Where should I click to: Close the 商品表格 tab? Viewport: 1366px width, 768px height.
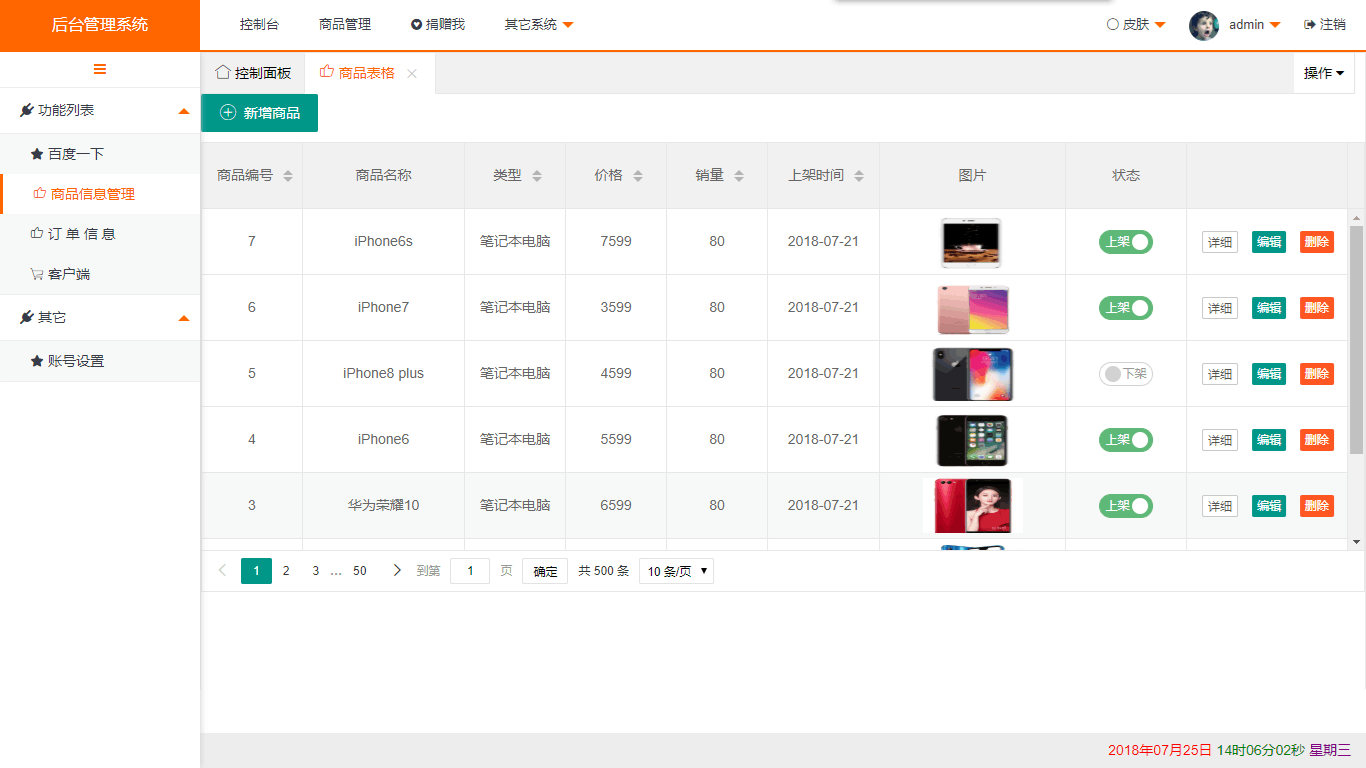[412, 74]
